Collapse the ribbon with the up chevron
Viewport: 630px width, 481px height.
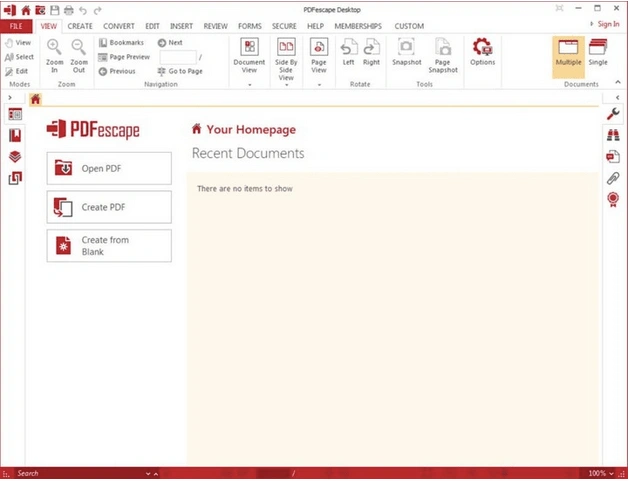pos(618,82)
